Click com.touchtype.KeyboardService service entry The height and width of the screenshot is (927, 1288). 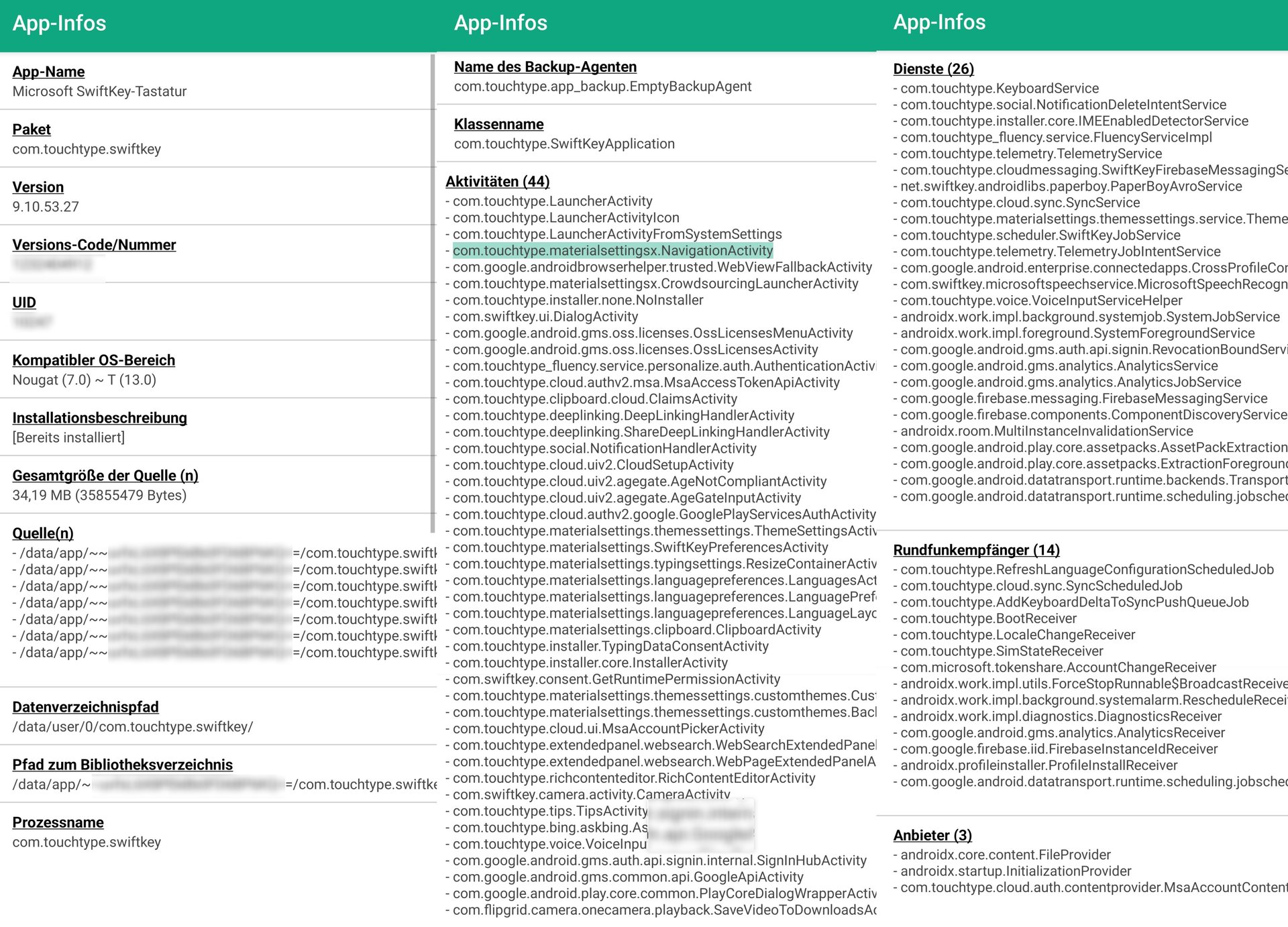coord(999,89)
